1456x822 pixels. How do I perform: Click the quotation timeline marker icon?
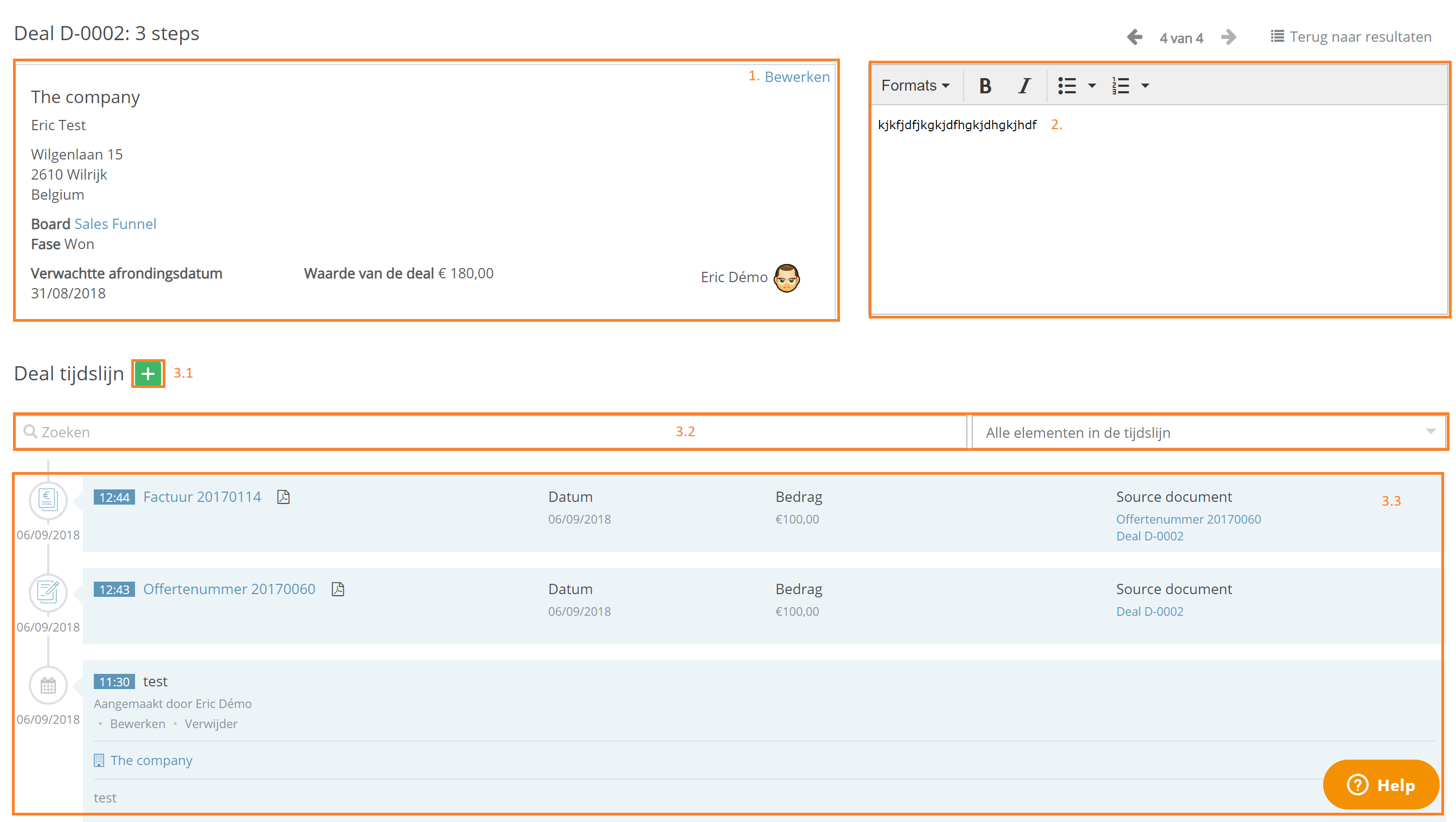click(x=48, y=592)
